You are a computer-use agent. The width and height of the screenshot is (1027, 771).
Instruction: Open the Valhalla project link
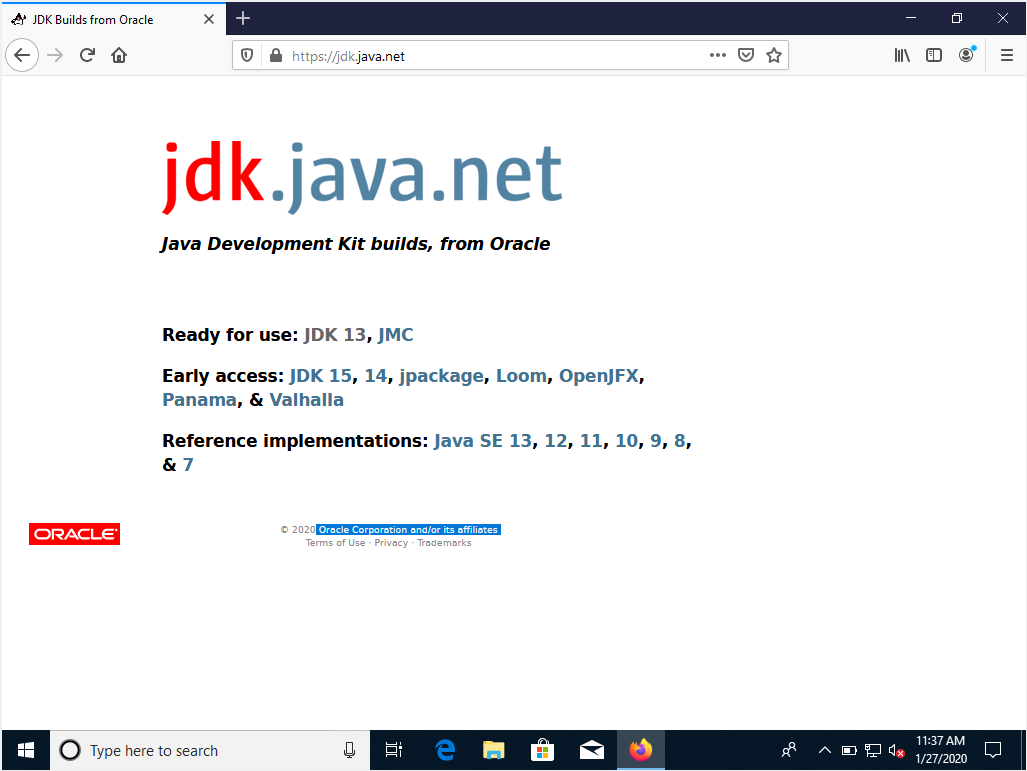point(307,400)
